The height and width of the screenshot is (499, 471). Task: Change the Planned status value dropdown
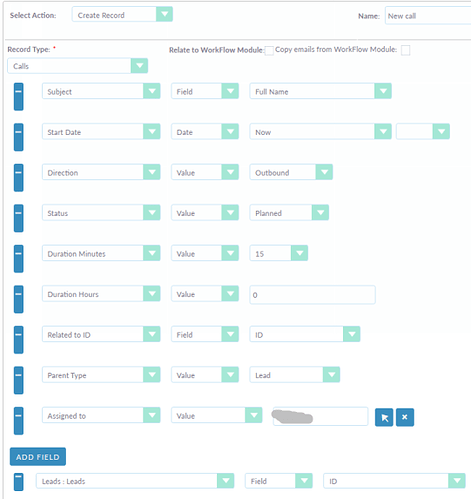(289, 213)
